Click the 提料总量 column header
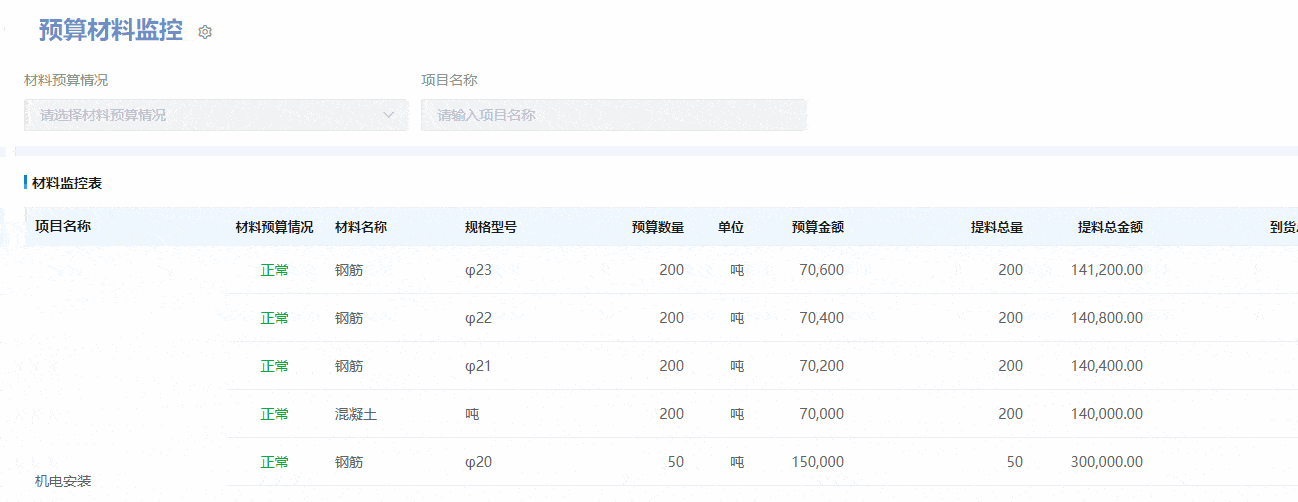 (x=996, y=227)
